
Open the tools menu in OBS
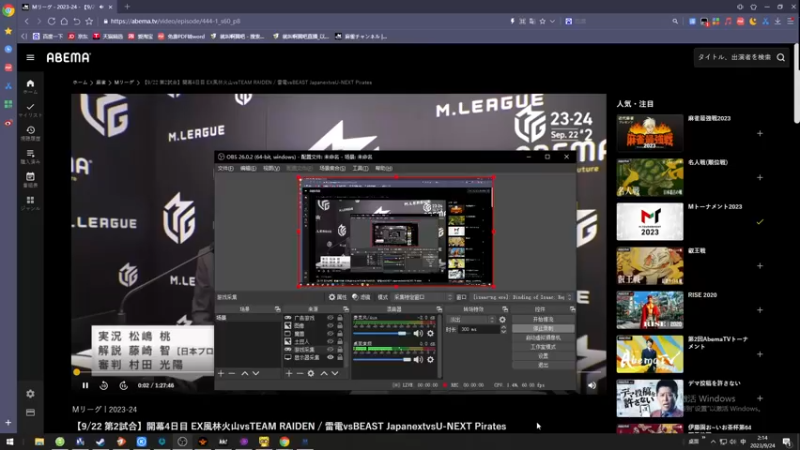click(x=360, y=168)
